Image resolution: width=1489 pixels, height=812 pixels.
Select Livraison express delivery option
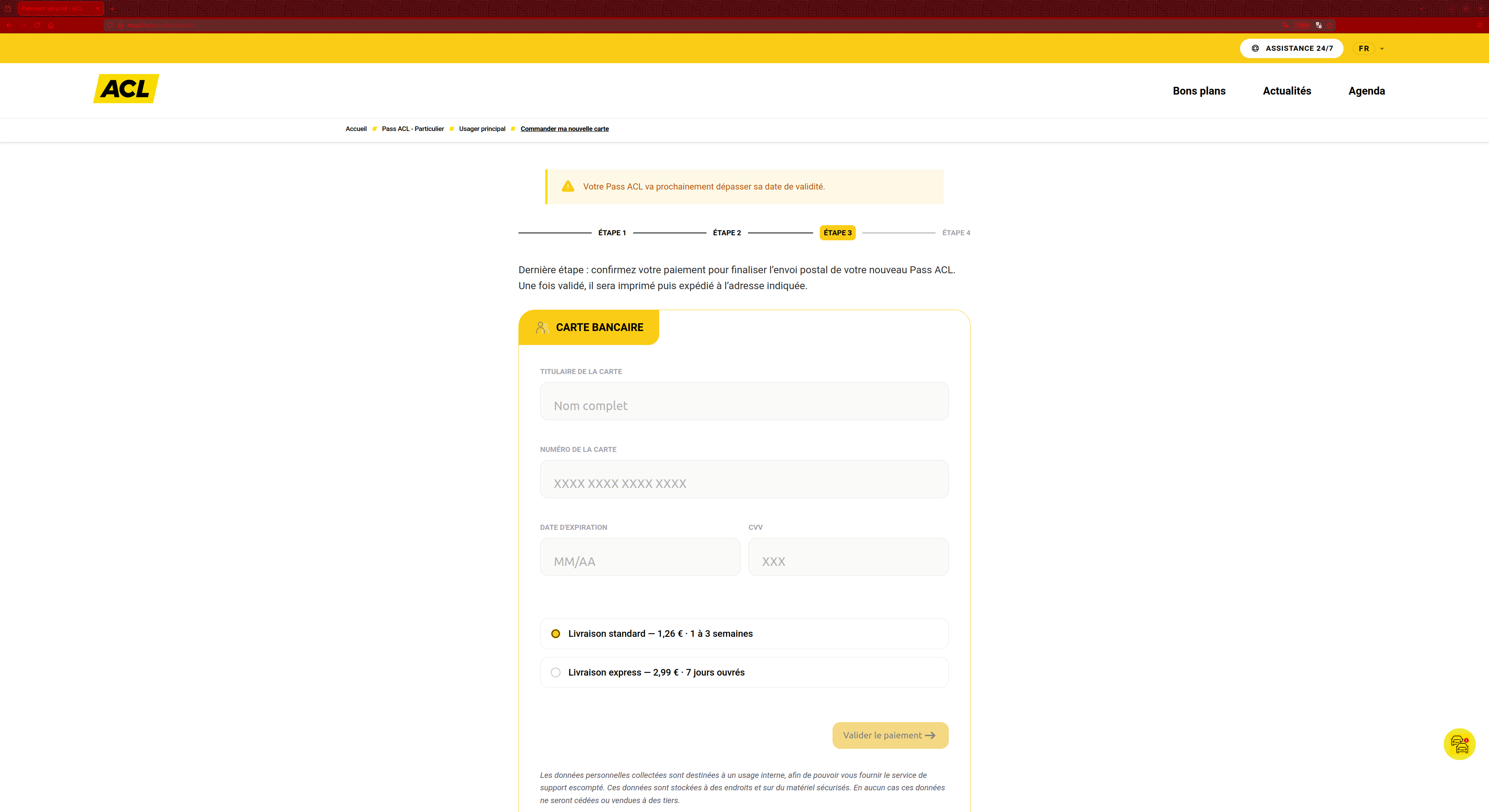point(556,672)
